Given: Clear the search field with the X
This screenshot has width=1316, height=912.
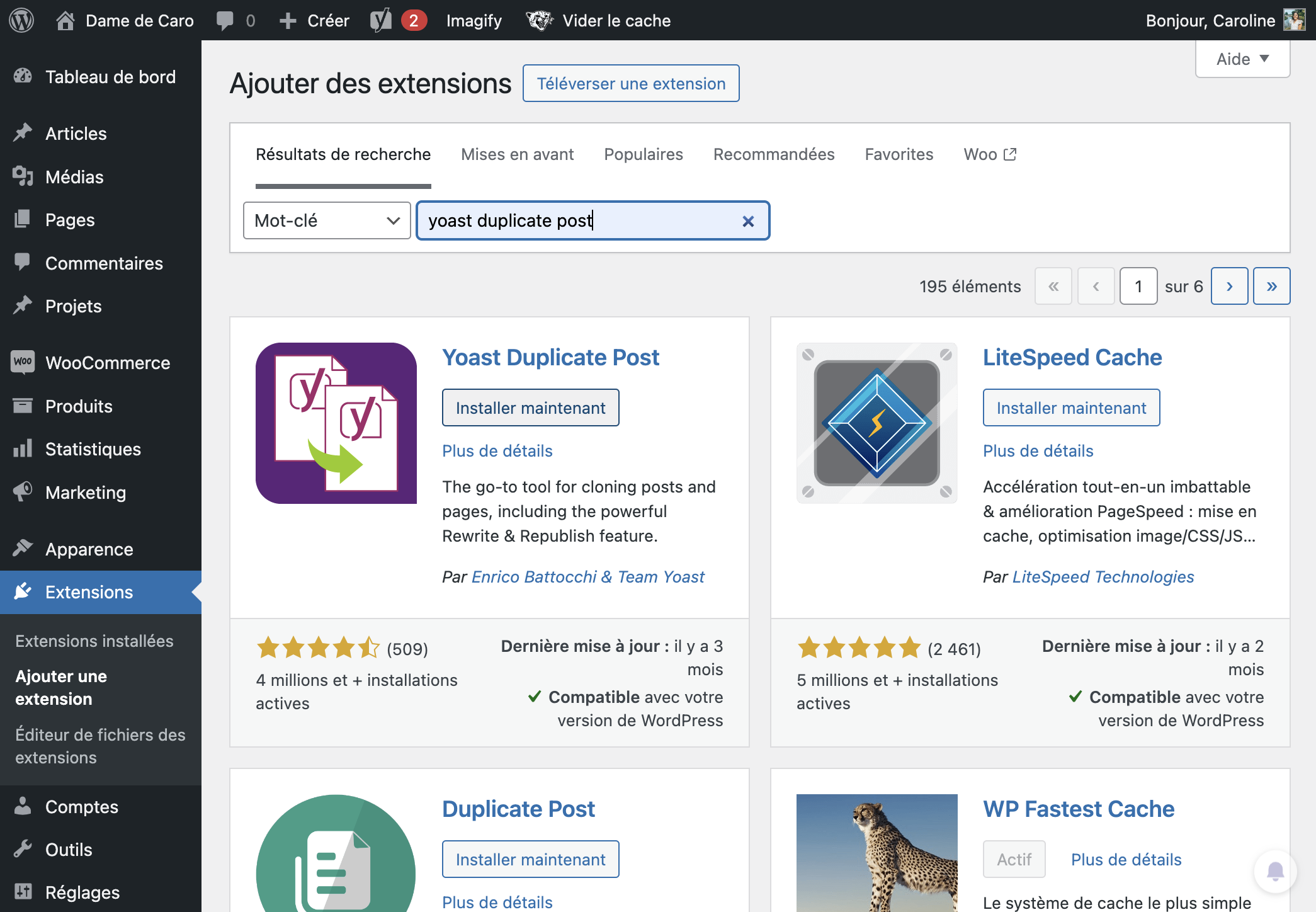Looking at the screenshot, I should coord(748,221).
